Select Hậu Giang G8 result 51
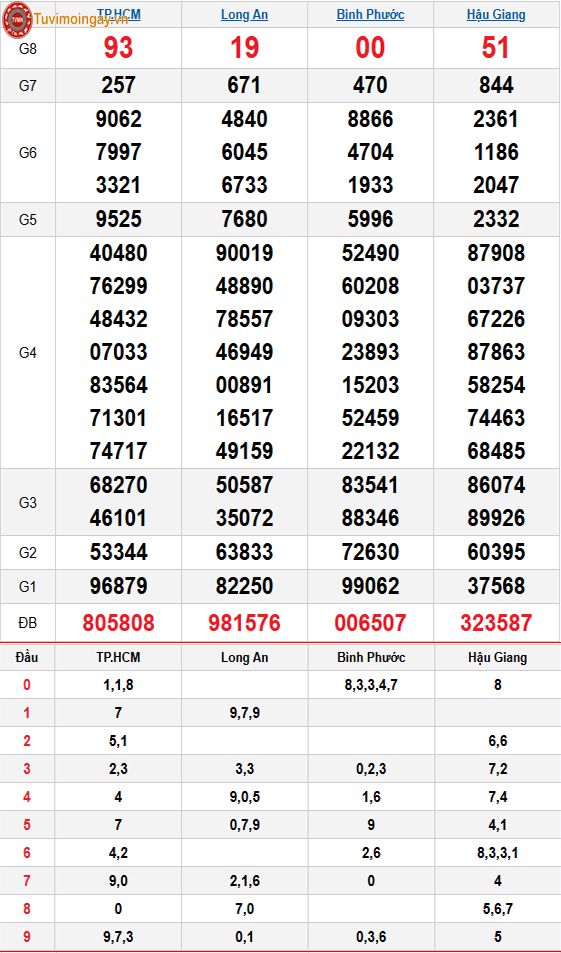Viewport: 561px width, 953px height. coord(496,47)
